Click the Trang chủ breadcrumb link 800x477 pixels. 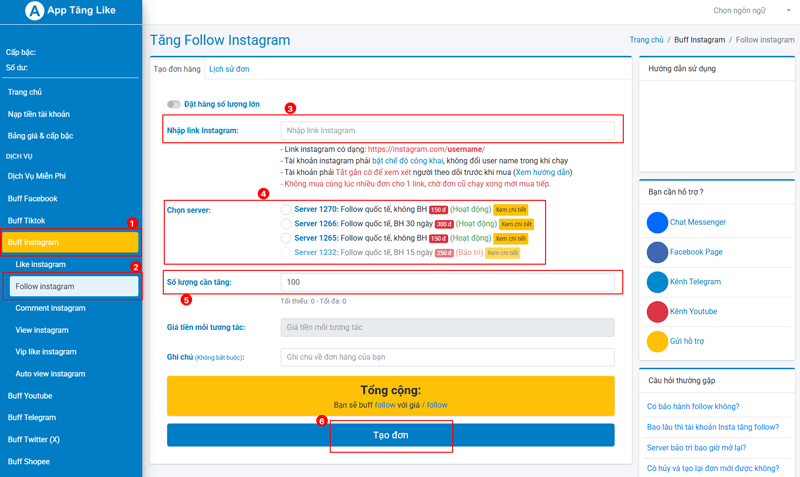(x=646, y=40)
